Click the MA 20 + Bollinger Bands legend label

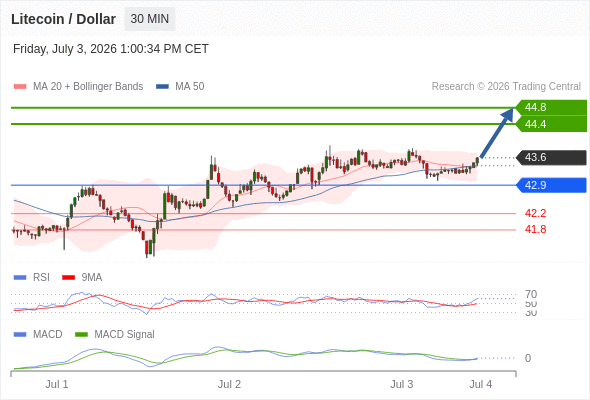point(88,87)
